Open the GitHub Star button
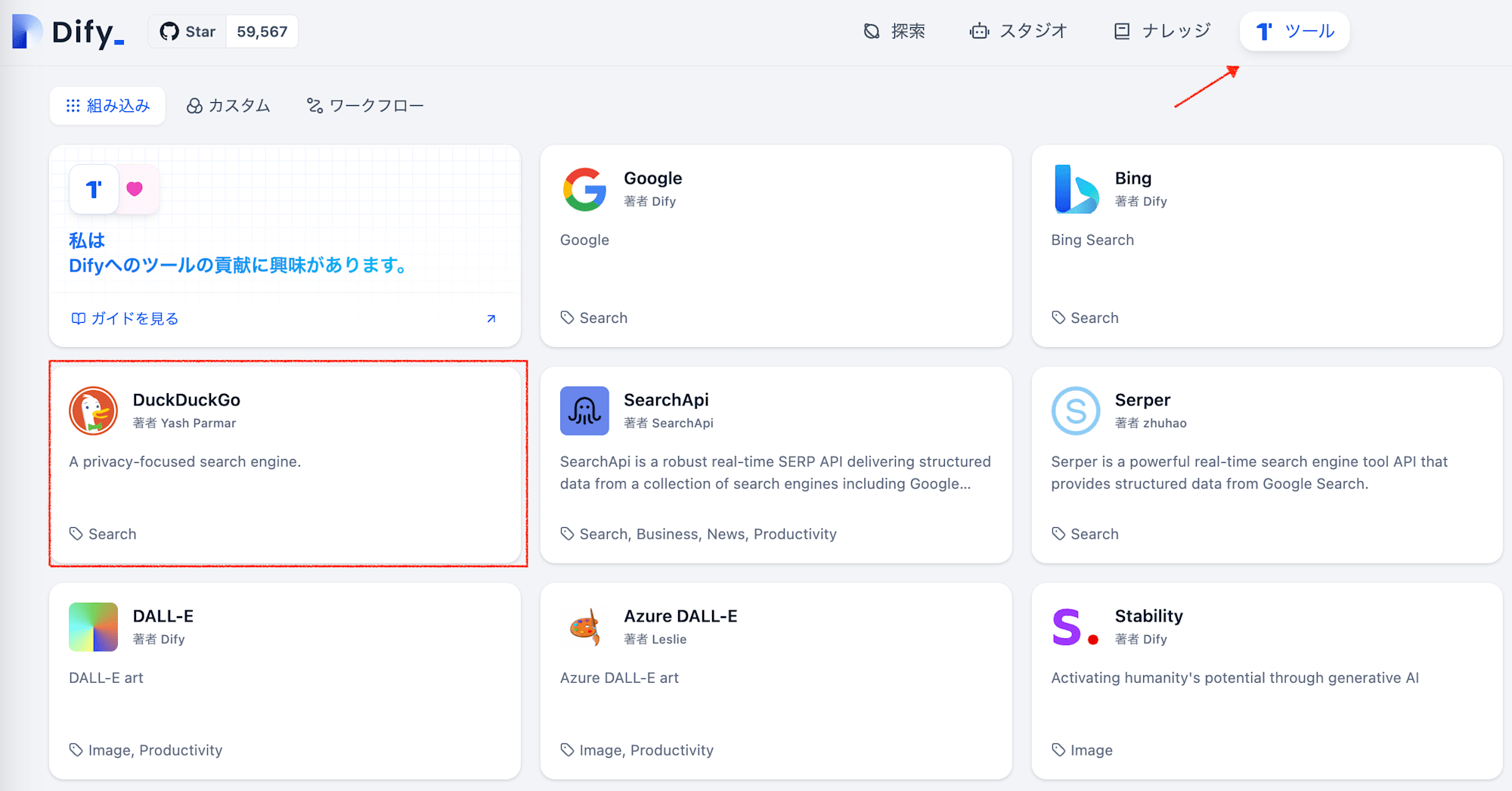 [187, 32]
